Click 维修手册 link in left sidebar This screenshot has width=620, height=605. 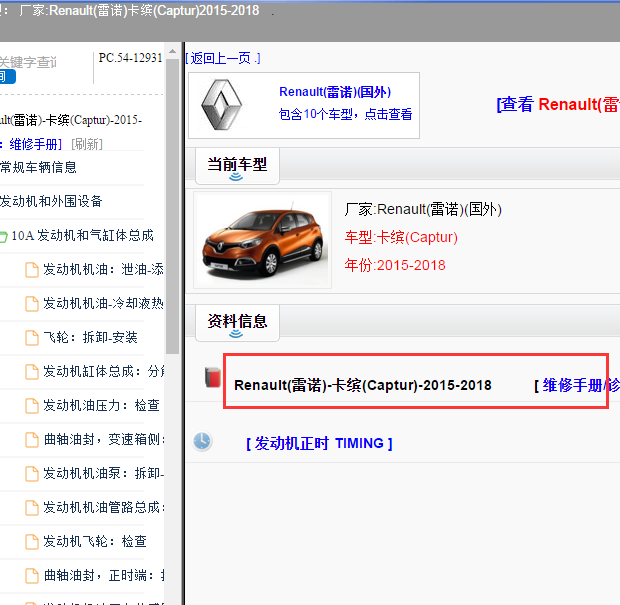point(36,144)
